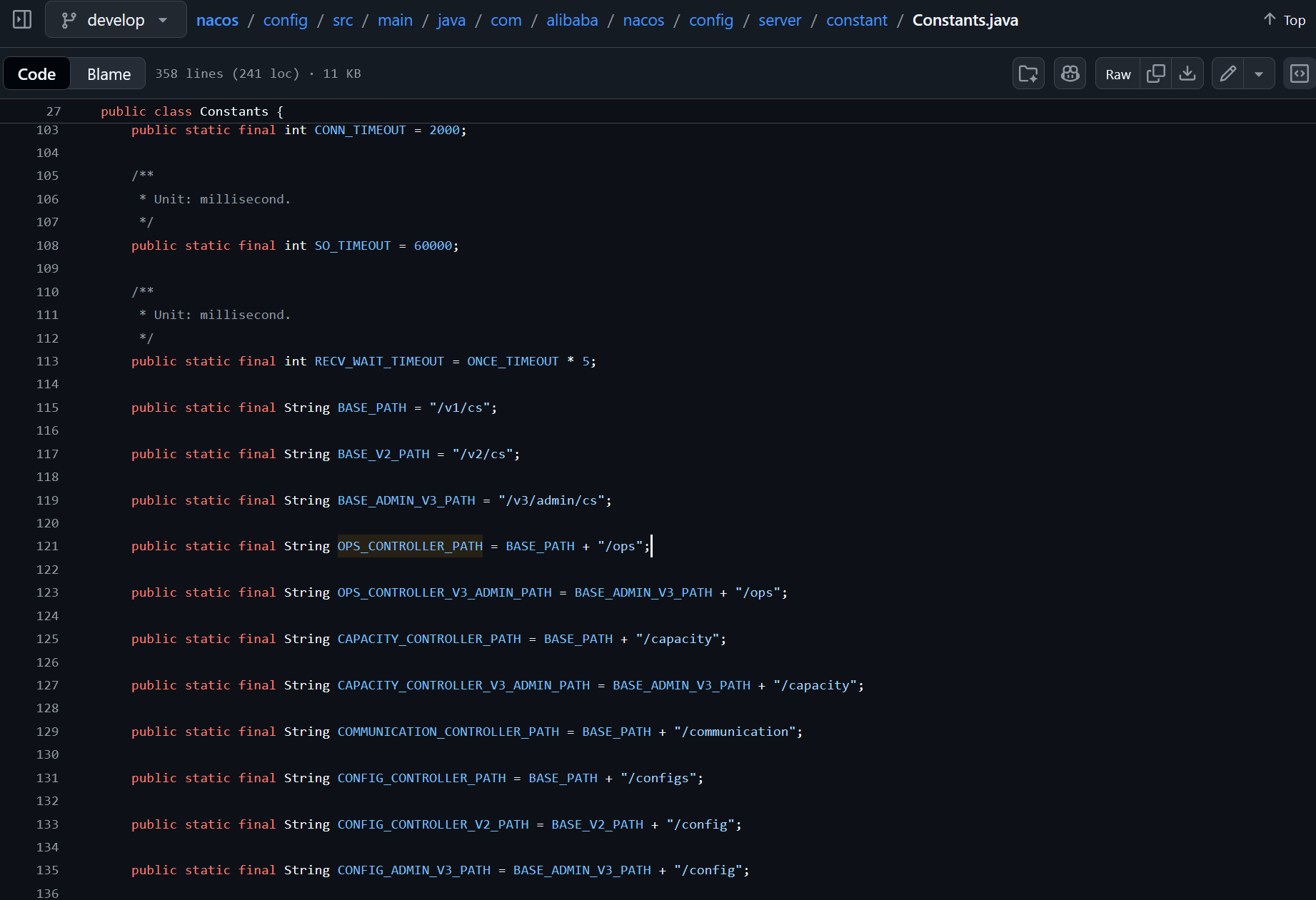Open file in new workspace icon

1028,74
